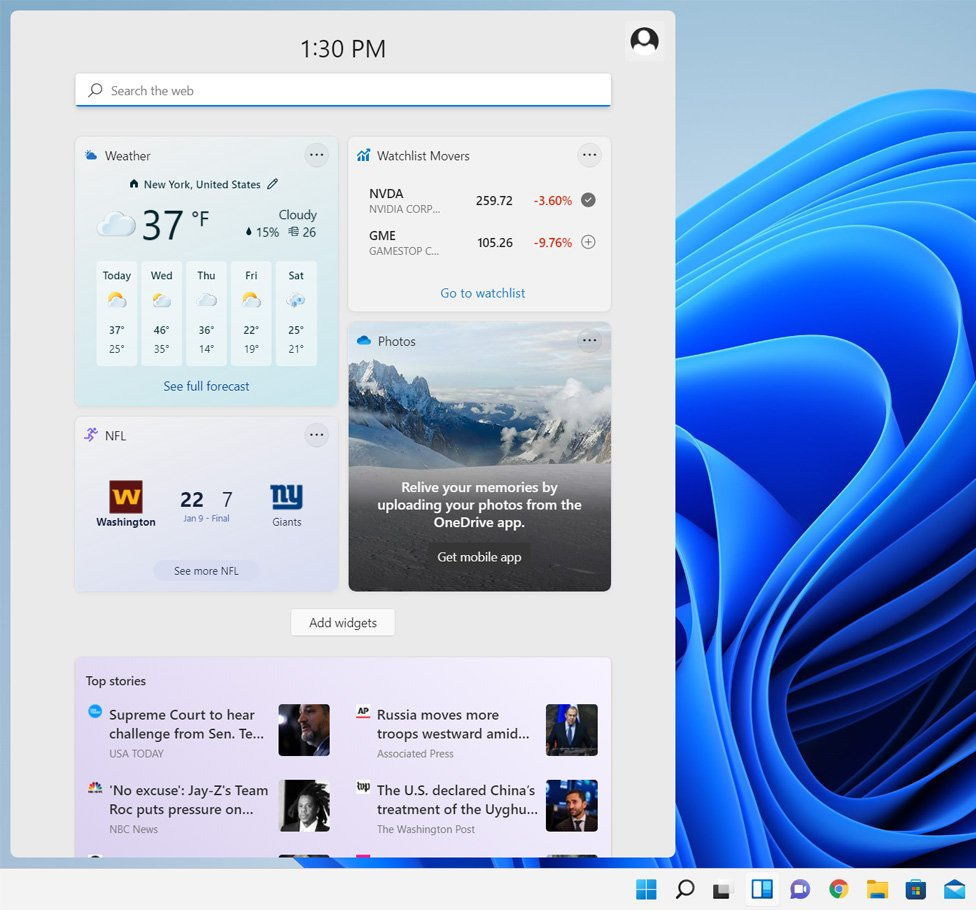The height and width of the screenshot is (910, 976).
Task: Launch Google Chrome from the taskbar
Action: [838, 888]
